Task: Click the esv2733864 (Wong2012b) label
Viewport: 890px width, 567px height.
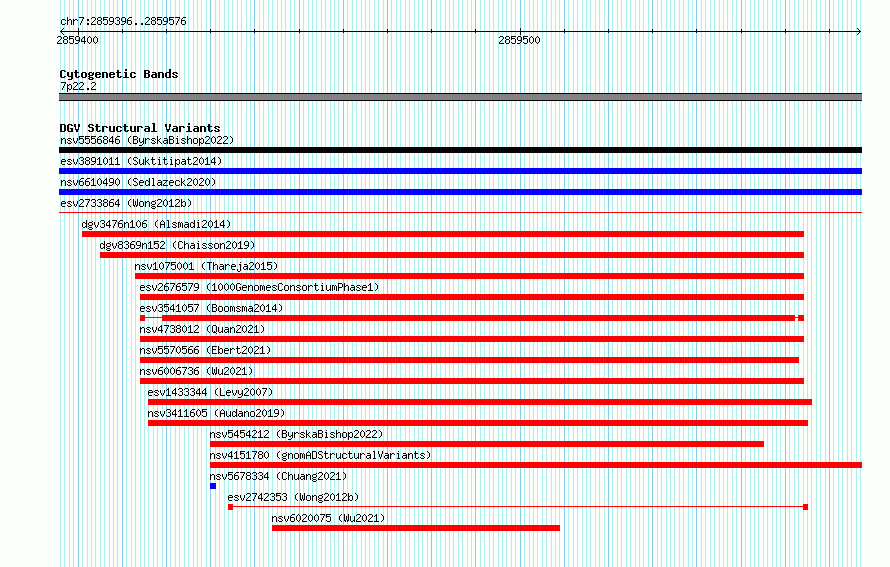Action: click(x=126, y=203)
